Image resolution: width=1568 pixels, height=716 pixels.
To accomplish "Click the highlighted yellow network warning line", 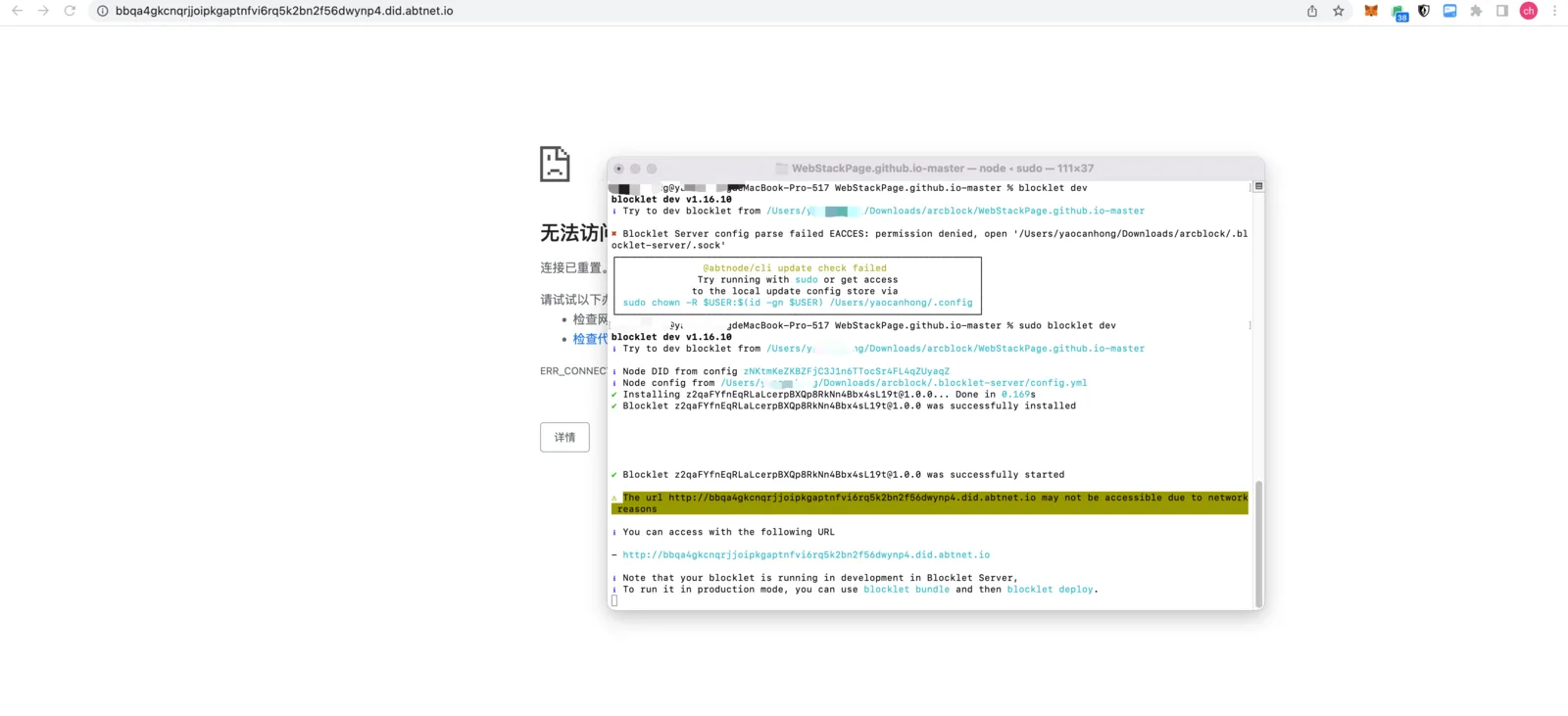I will [930, 503].
